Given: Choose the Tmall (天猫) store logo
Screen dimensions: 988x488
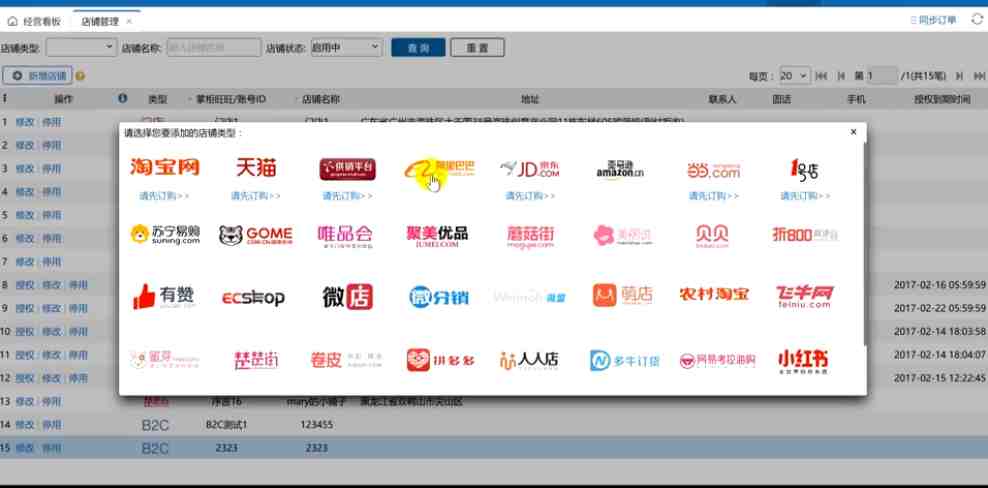Looking at the screenshot, I should [256, 167].
